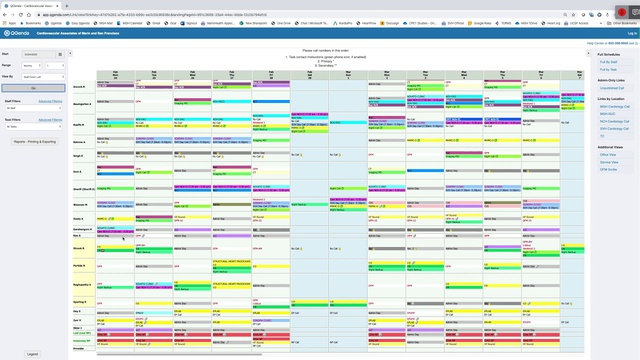640x360 pixels.
Task: Reload the page with the refresh icon
Action: pos(20,15)
